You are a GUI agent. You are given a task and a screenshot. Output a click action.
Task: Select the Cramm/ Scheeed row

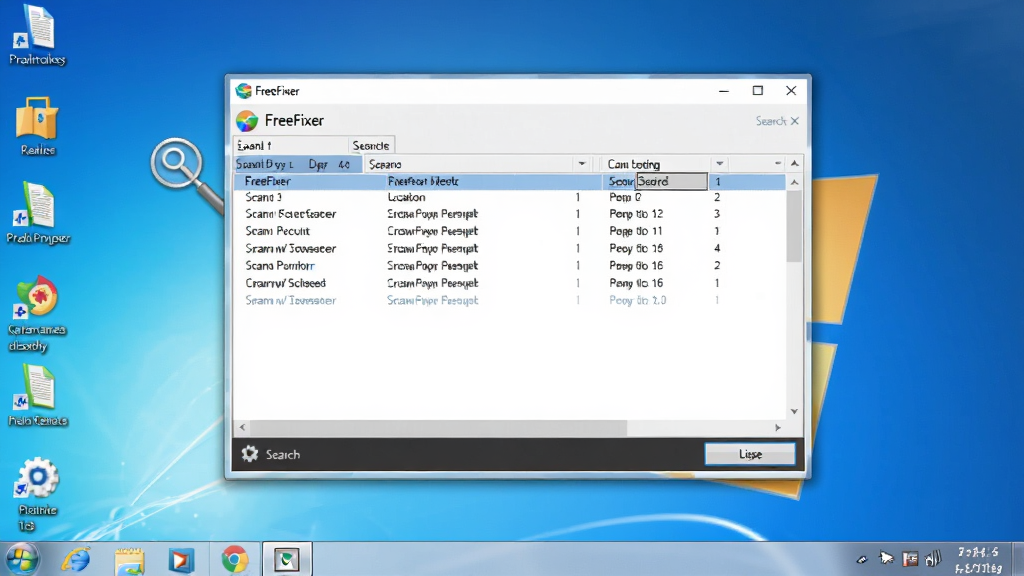tap(509, 283)
